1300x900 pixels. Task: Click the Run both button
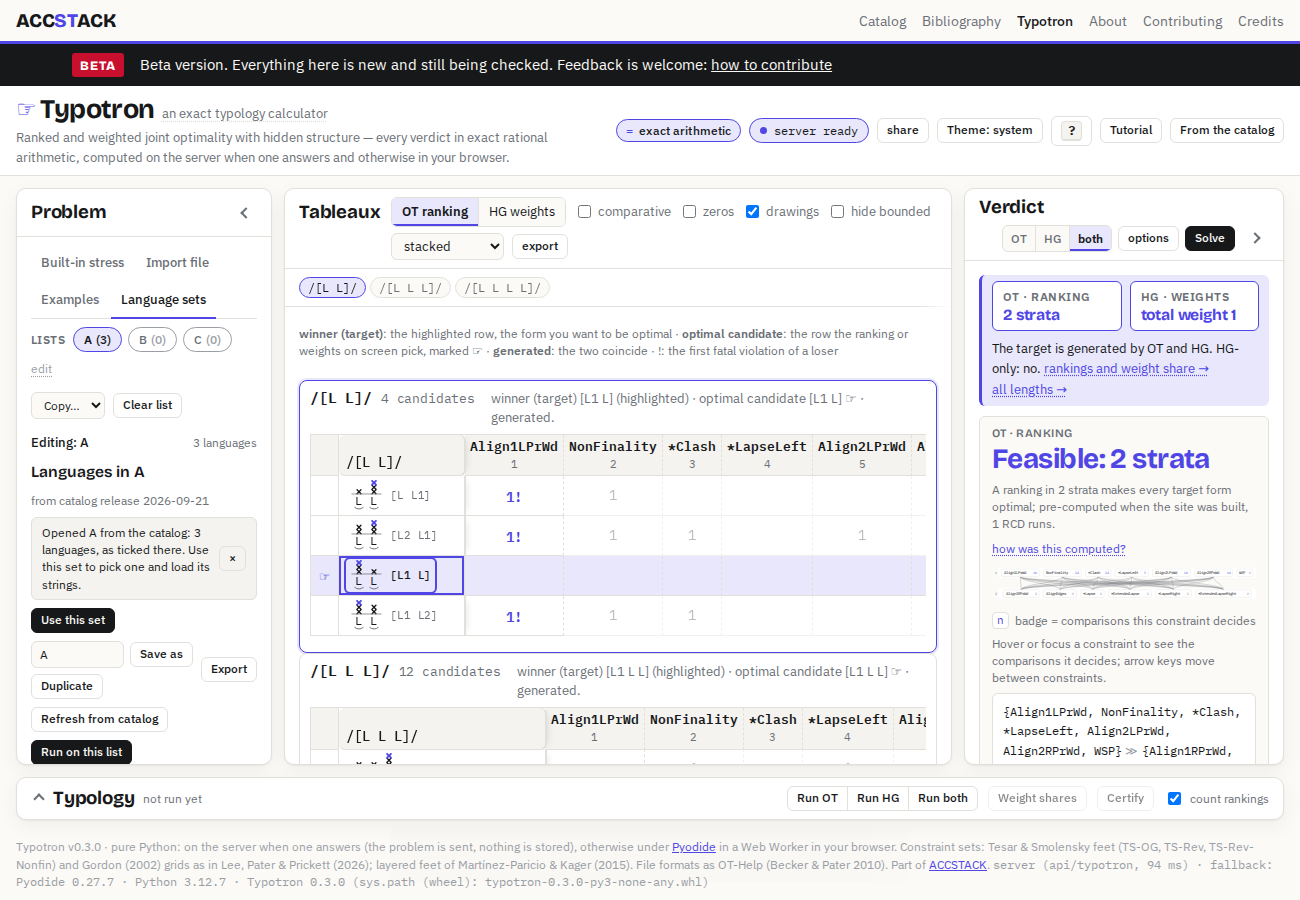click(x=943, y=798)
